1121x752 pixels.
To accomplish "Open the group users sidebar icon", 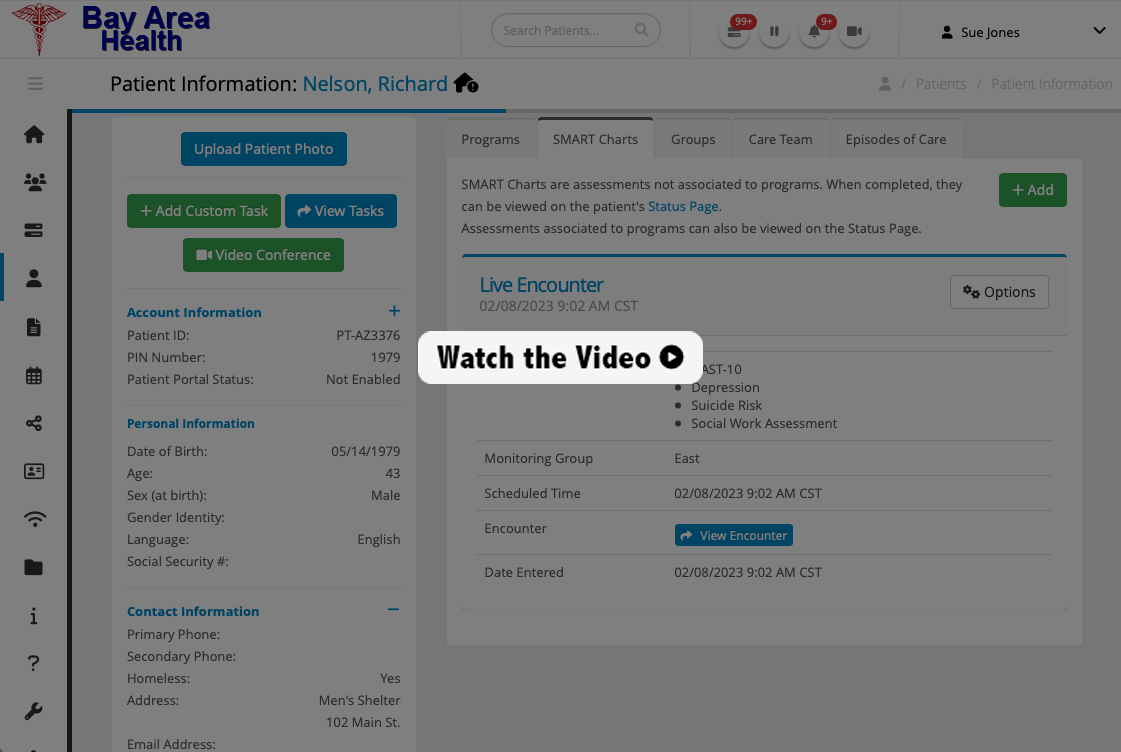I will click(x=34, y=183).
